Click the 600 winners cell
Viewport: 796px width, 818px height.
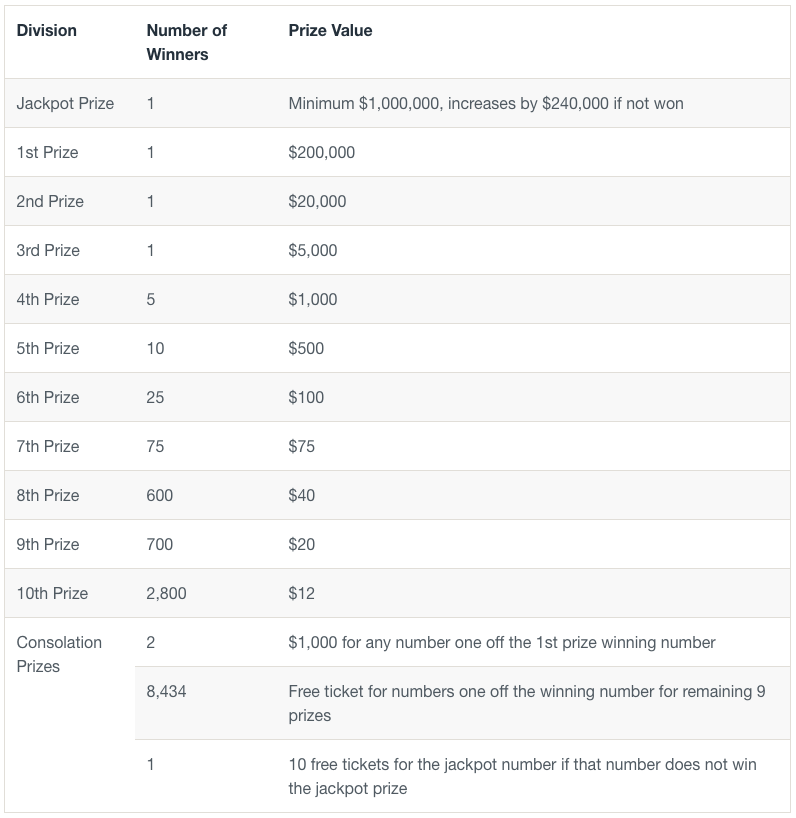pos(160,496)
